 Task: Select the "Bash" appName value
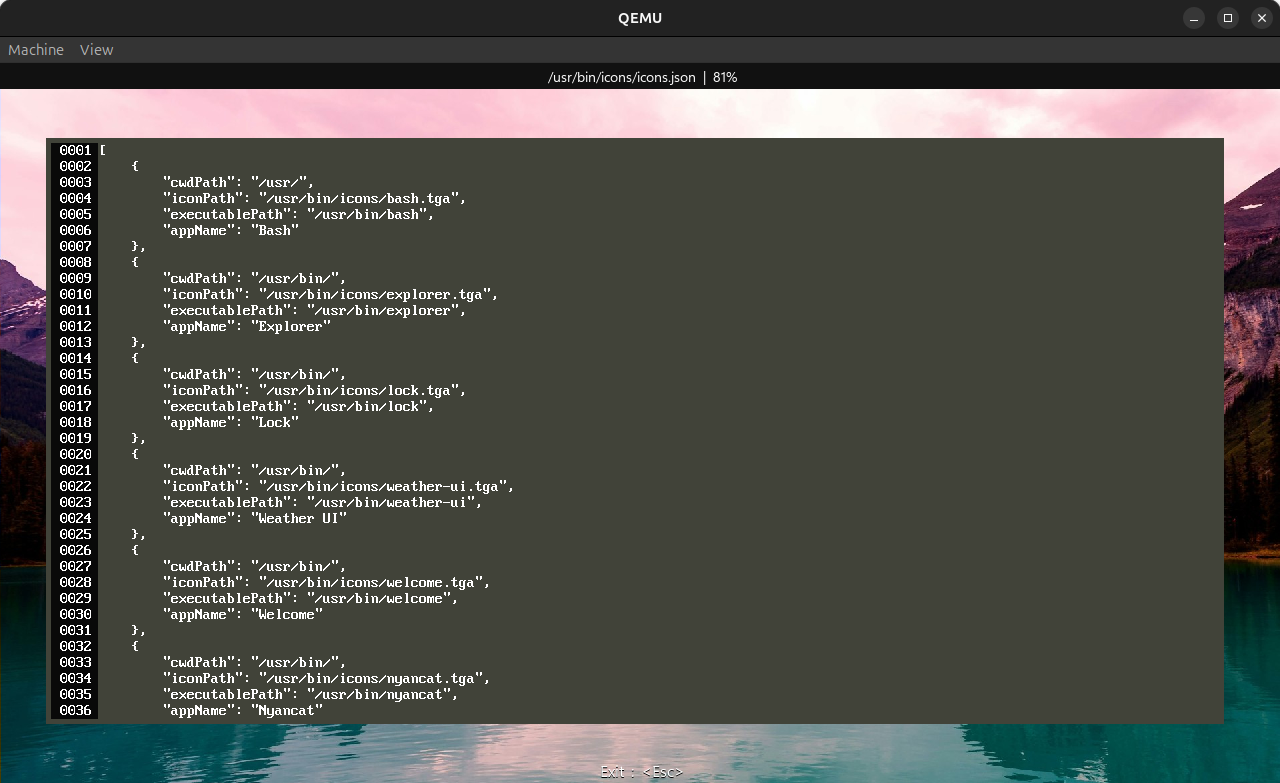coord(275,230)
